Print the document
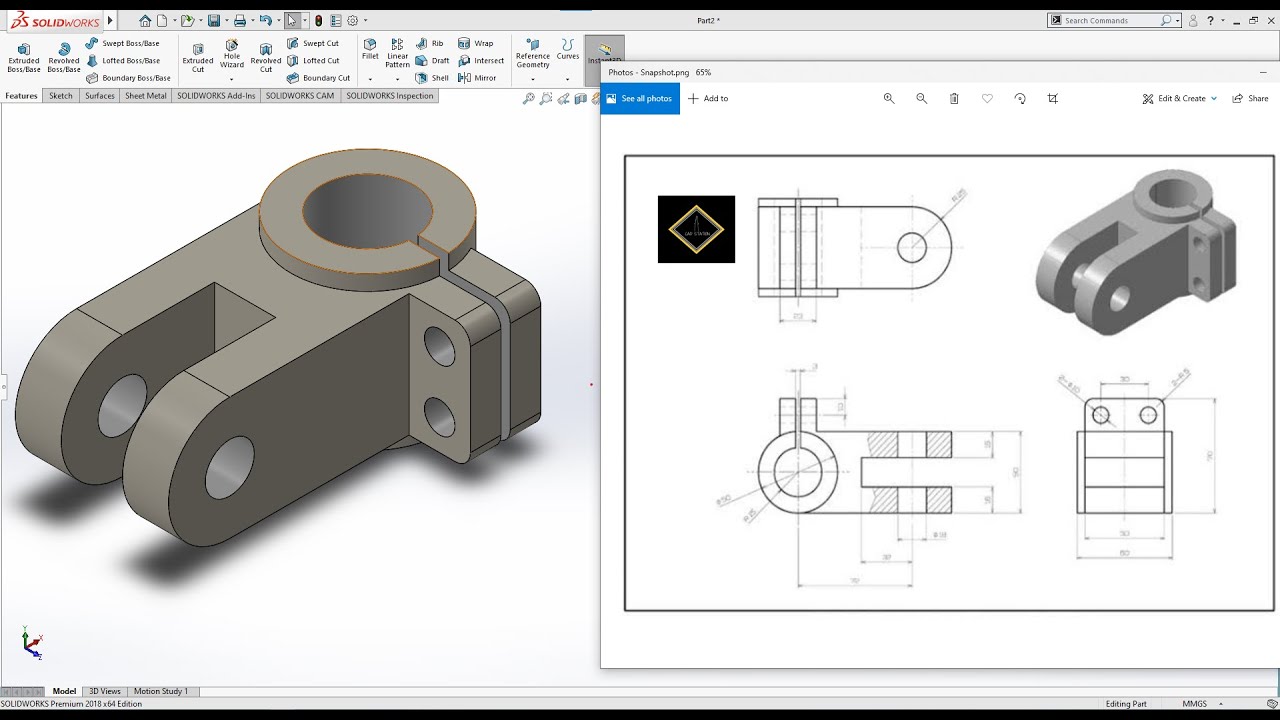This screenshot has width=1280, height=720. pyautogui.click(x=240, y=20)
